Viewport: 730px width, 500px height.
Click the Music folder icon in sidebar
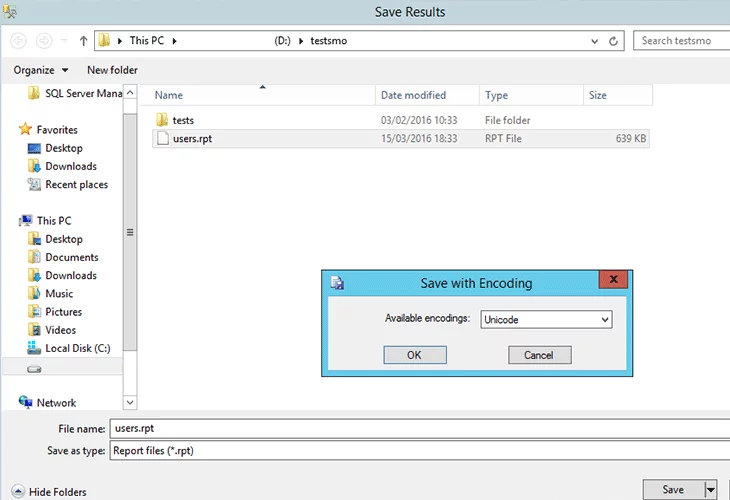(35, 294)
